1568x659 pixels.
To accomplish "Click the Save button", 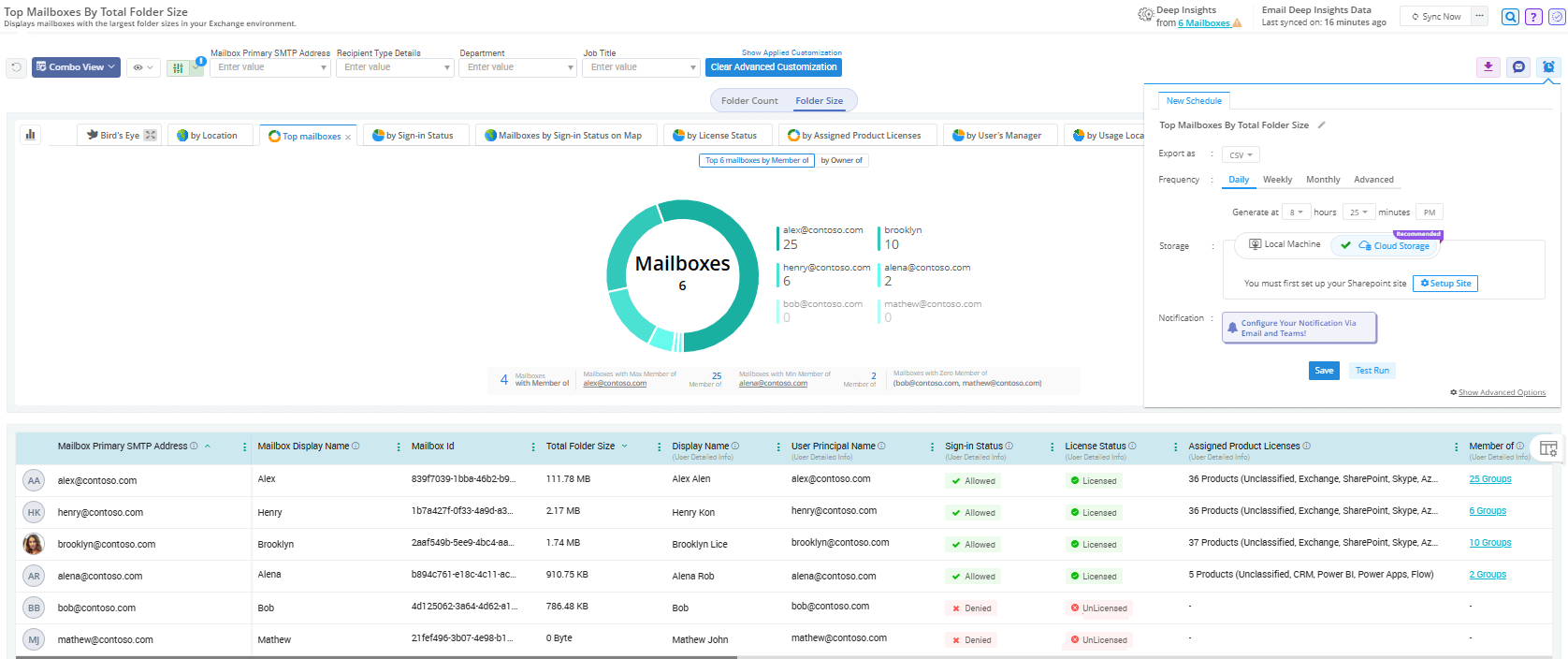I will coord(1324,371).
